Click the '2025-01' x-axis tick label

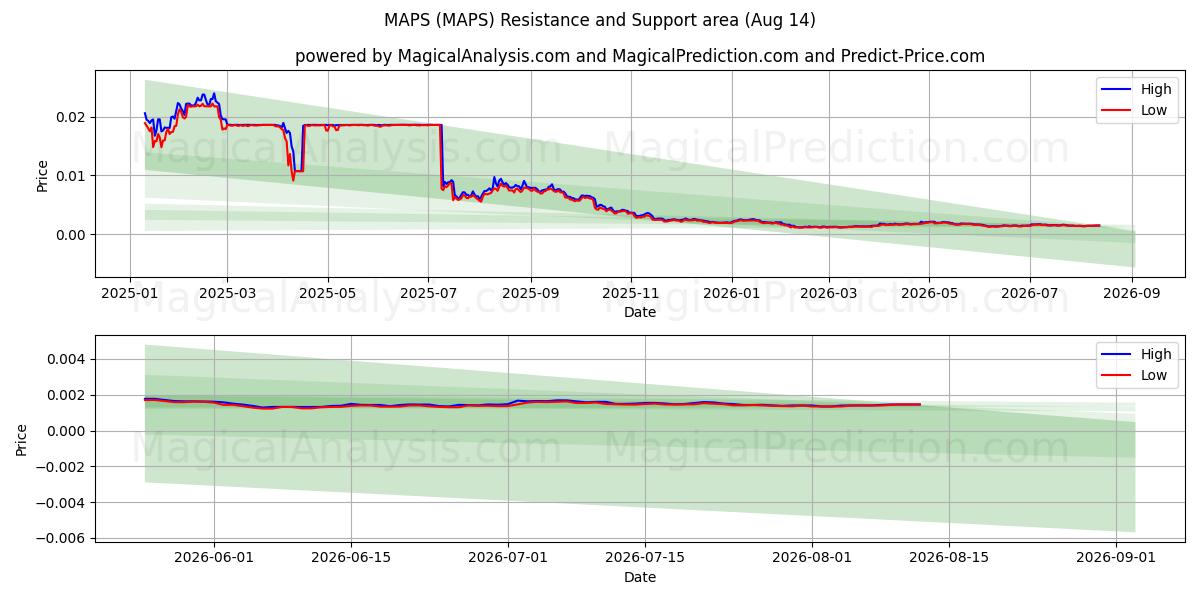130,294
